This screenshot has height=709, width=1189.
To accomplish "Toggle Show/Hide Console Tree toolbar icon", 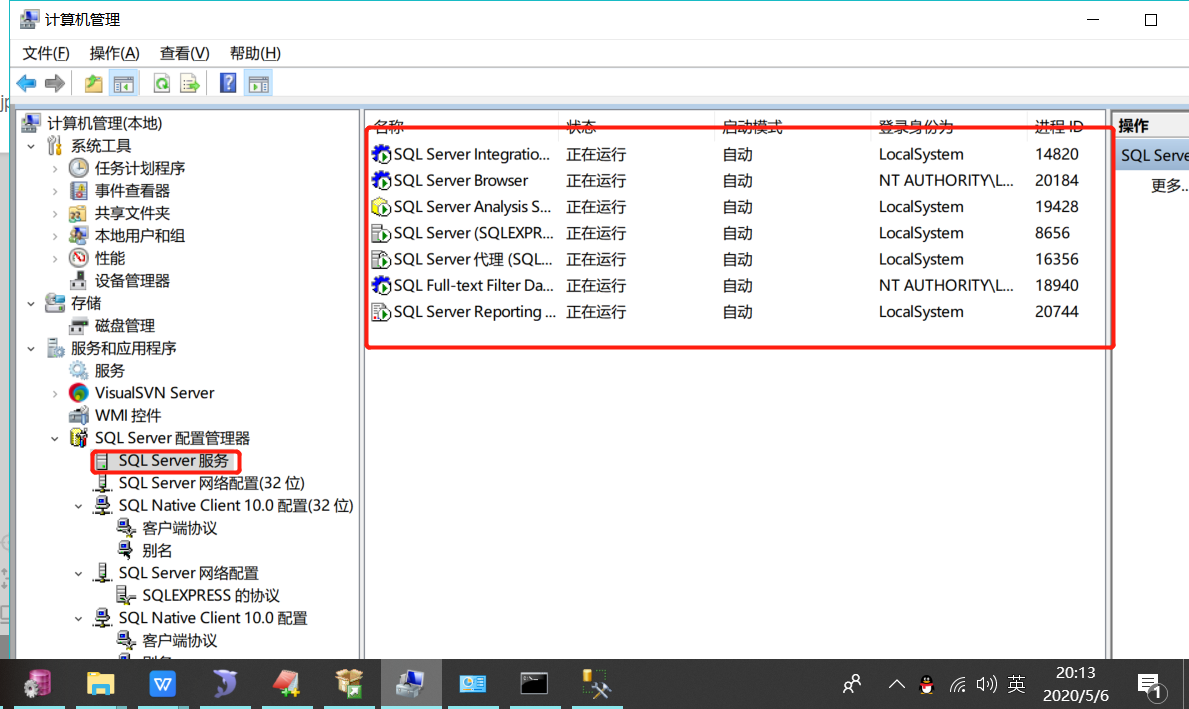I will (124, 83).
